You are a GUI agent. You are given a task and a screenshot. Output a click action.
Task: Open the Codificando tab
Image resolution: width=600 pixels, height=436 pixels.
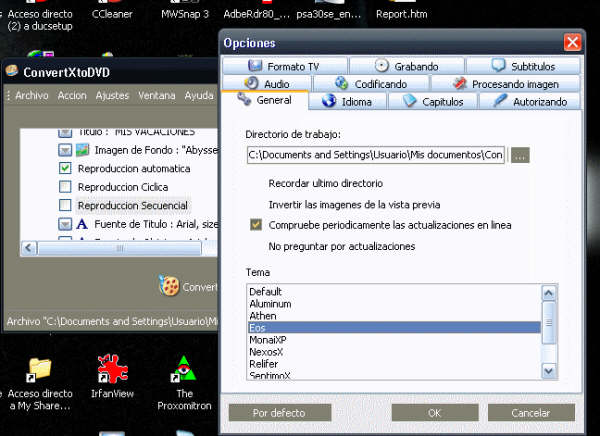tap(371, 83)
